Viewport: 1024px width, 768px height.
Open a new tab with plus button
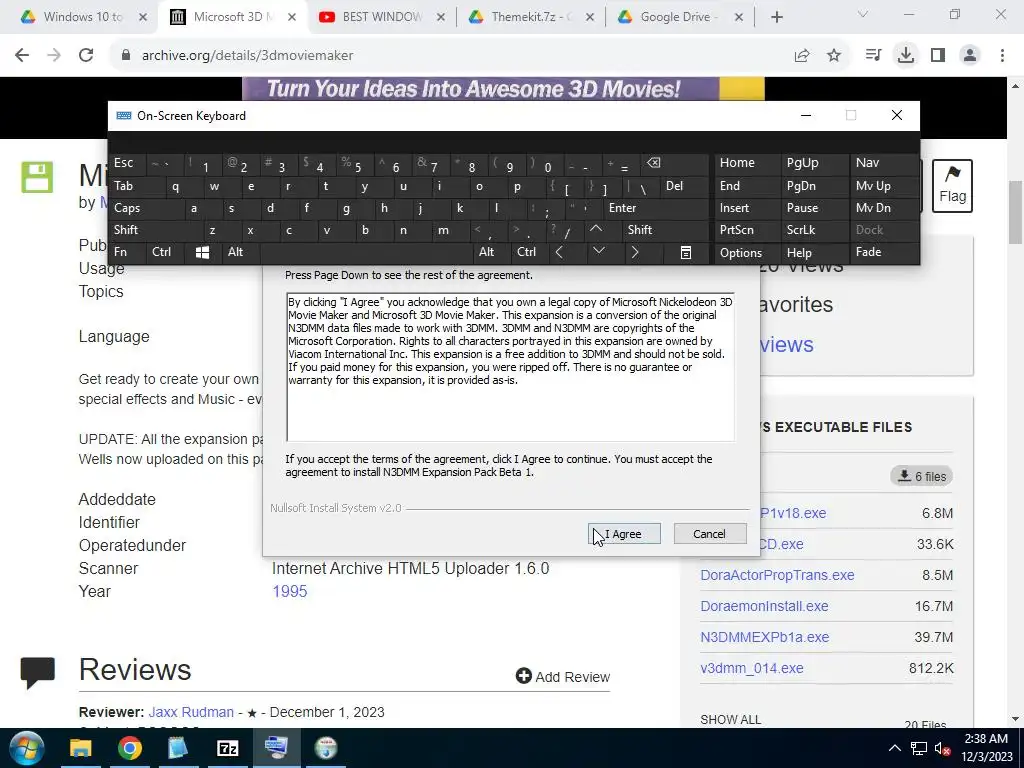coord(776,17)
